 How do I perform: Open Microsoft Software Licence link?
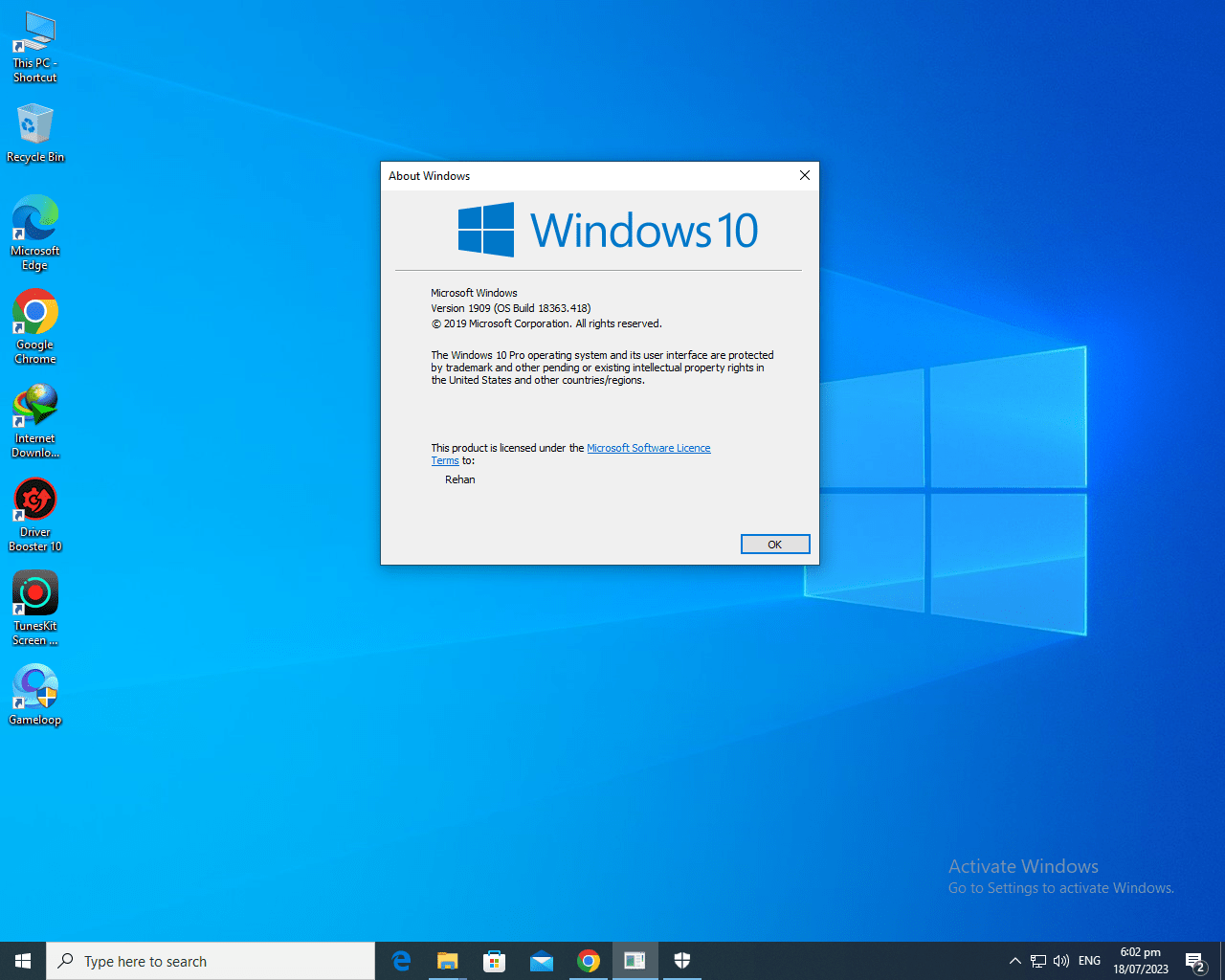pyautogui.click(x=648, y=448)
